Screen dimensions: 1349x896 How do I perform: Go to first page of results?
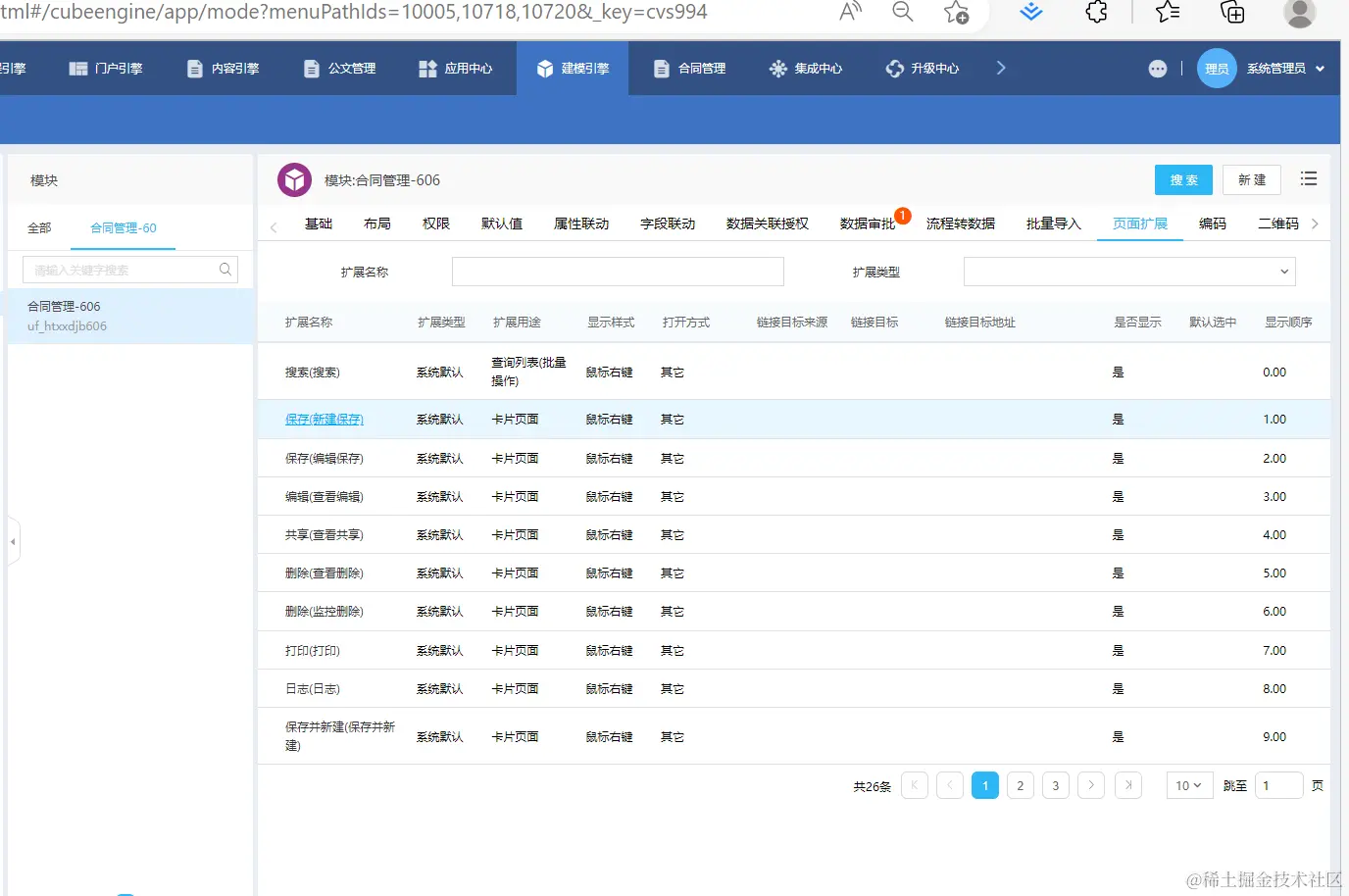(915, 785)
